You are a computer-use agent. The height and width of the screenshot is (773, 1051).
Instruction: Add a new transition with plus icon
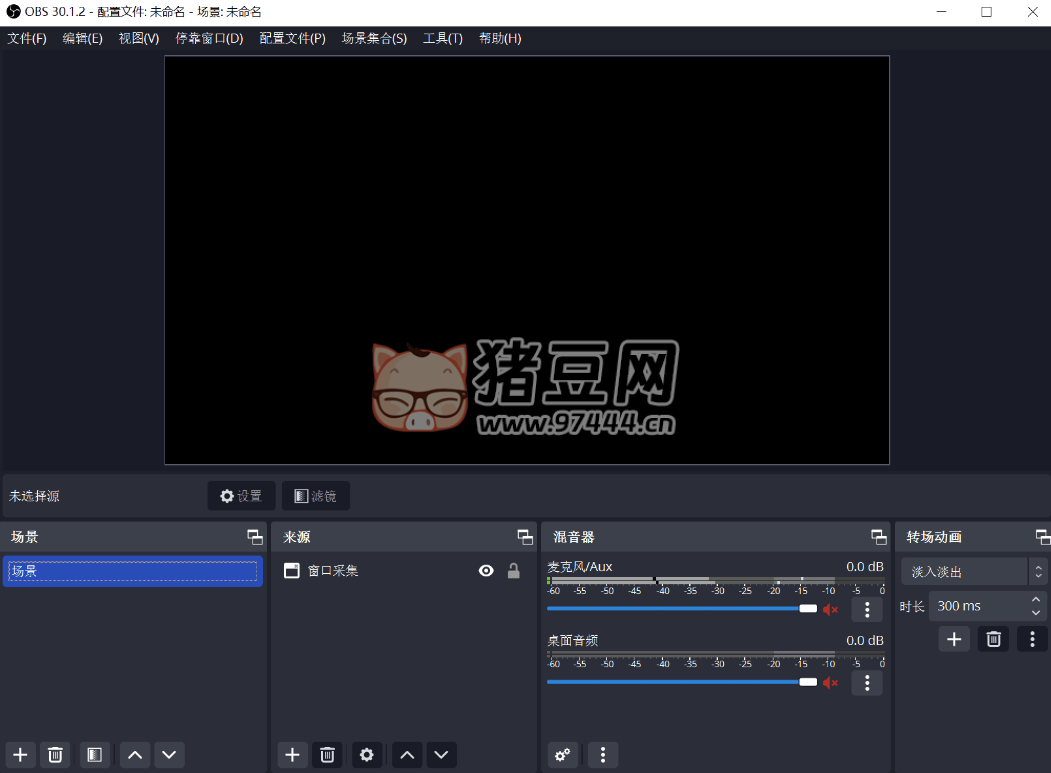(x=954, y=639)
